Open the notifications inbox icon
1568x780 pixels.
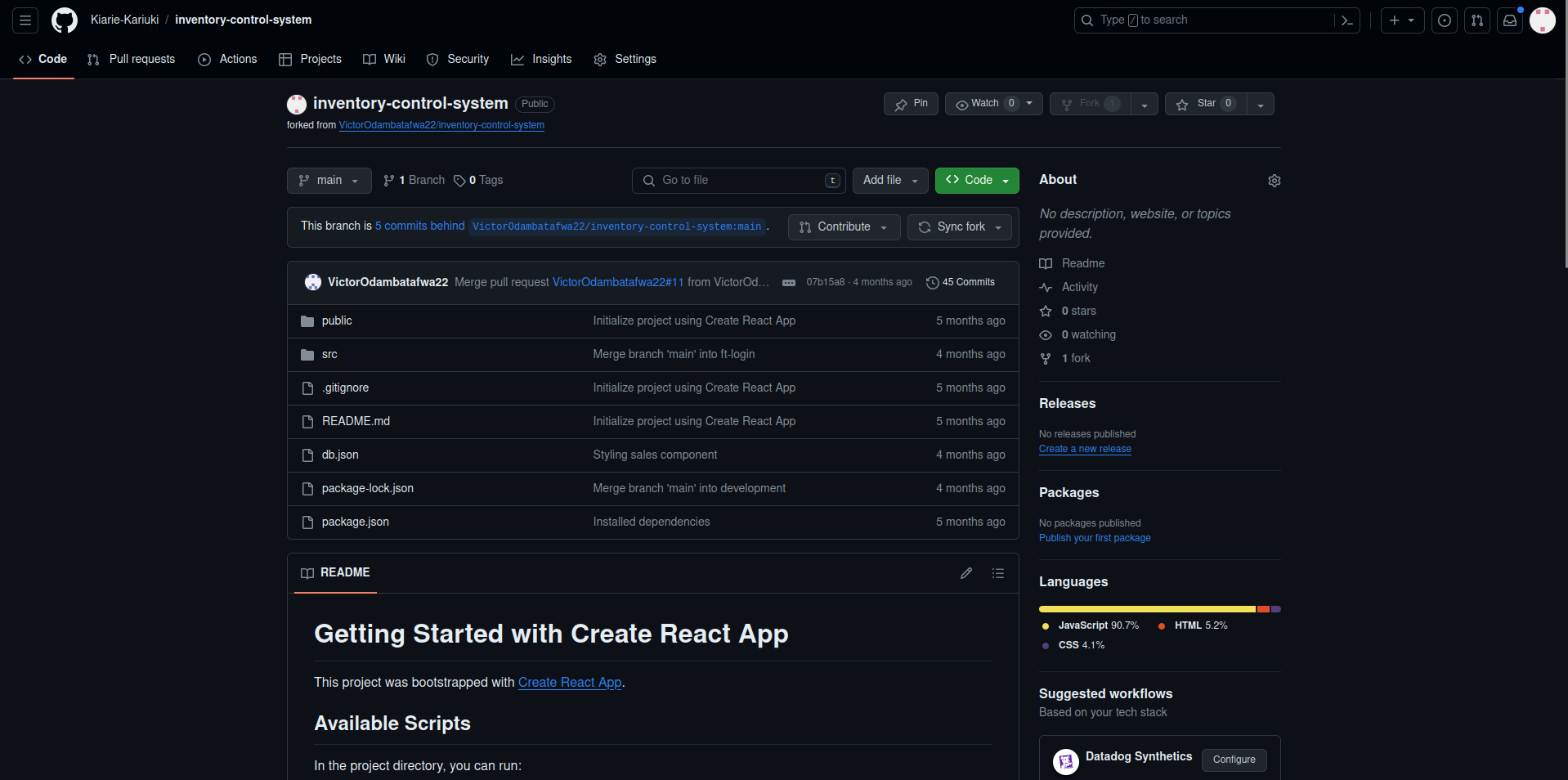[1509, 20]
